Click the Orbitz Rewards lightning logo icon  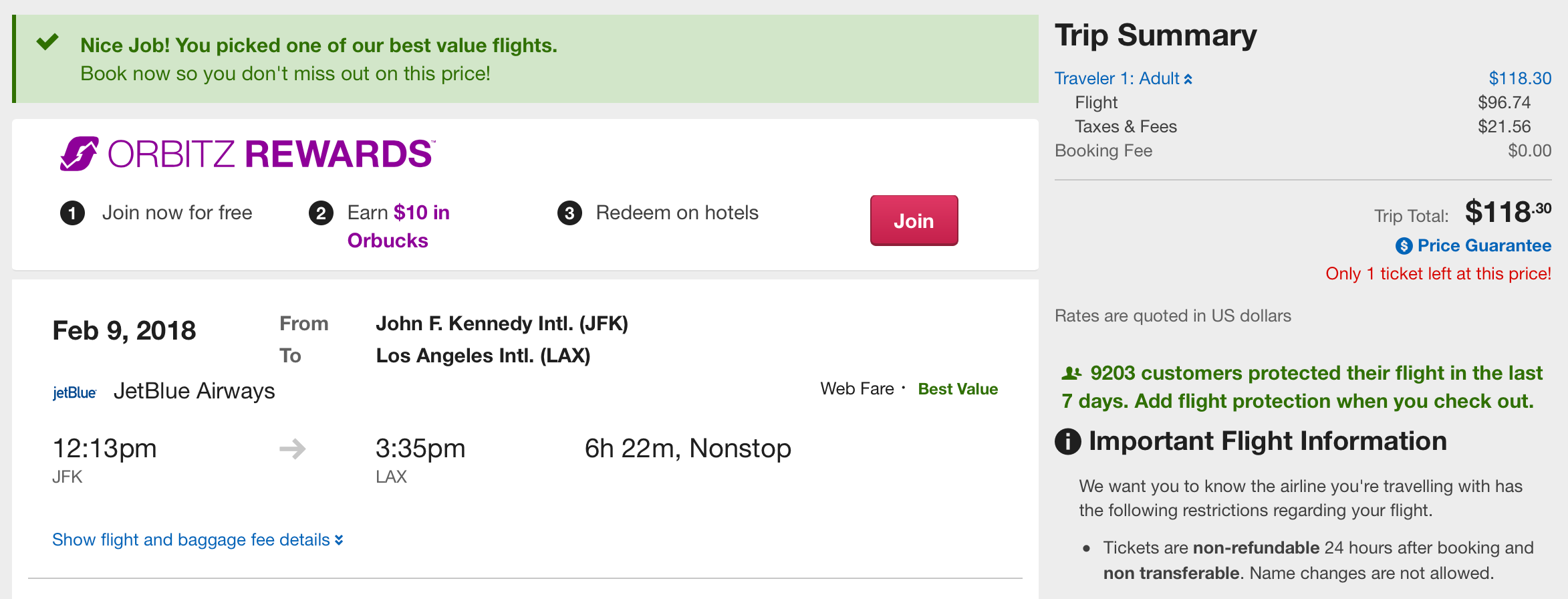click(x=80, y=154)
